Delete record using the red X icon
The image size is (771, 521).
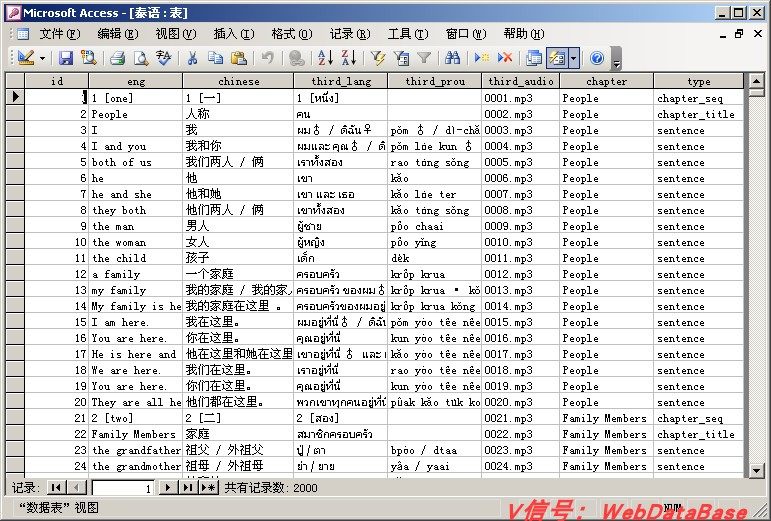[505, 58]
